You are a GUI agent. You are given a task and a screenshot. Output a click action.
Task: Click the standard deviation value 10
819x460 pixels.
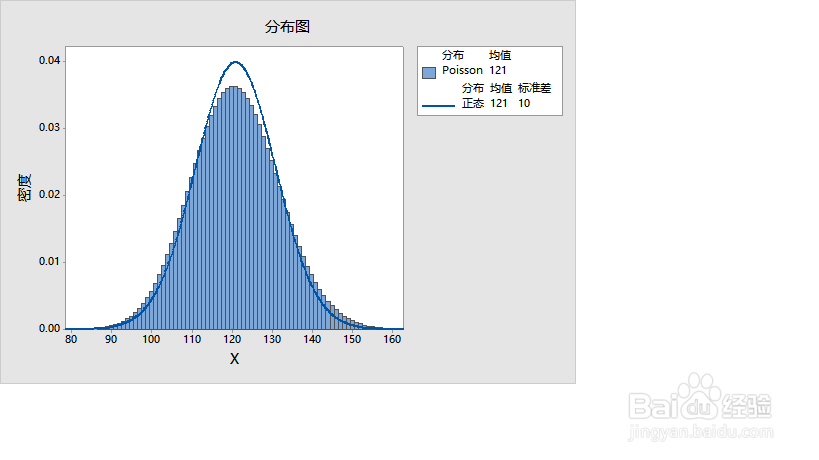pyautogui.click(x=524, y=103)
